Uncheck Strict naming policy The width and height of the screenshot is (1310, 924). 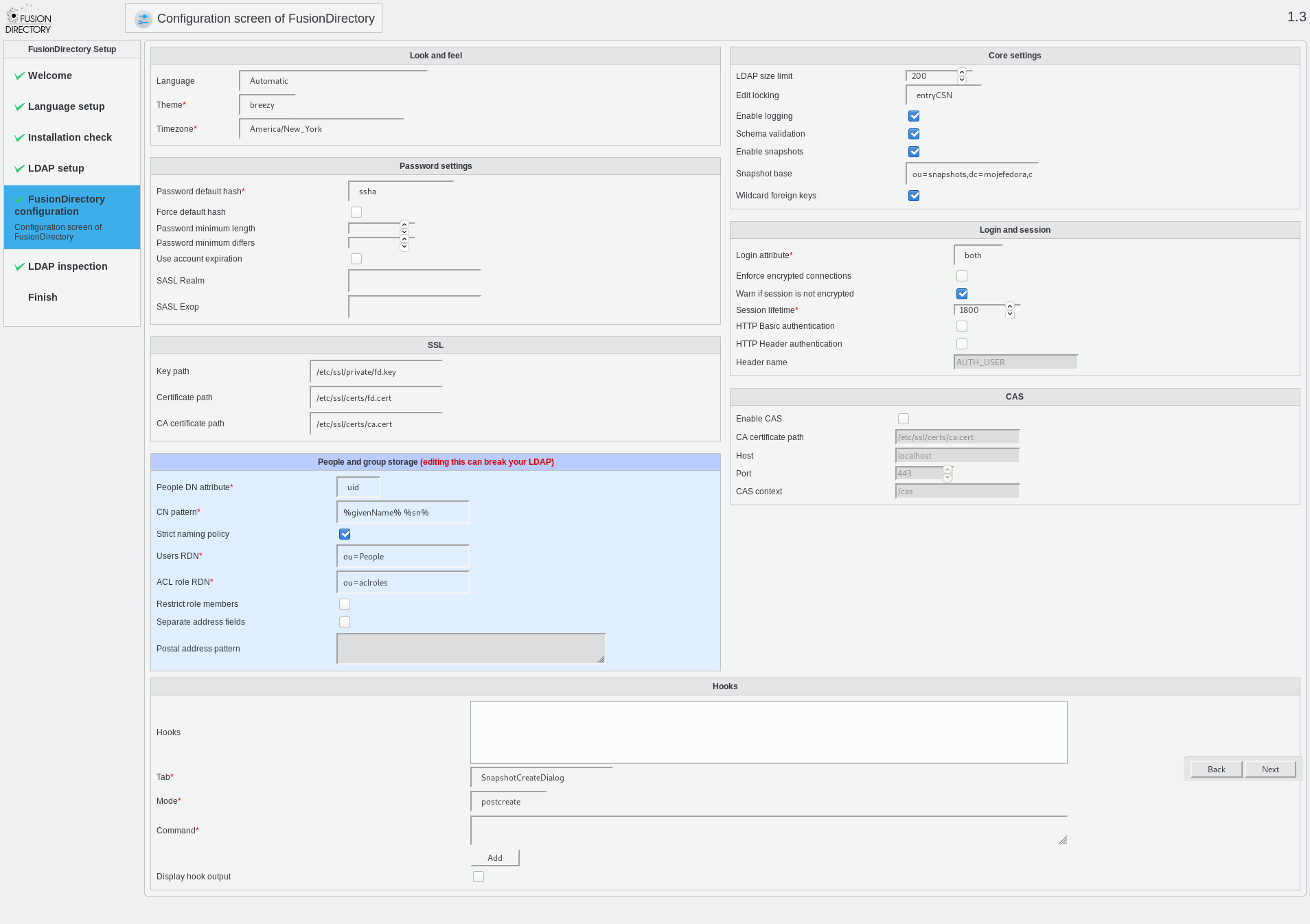tap(345, 534)
